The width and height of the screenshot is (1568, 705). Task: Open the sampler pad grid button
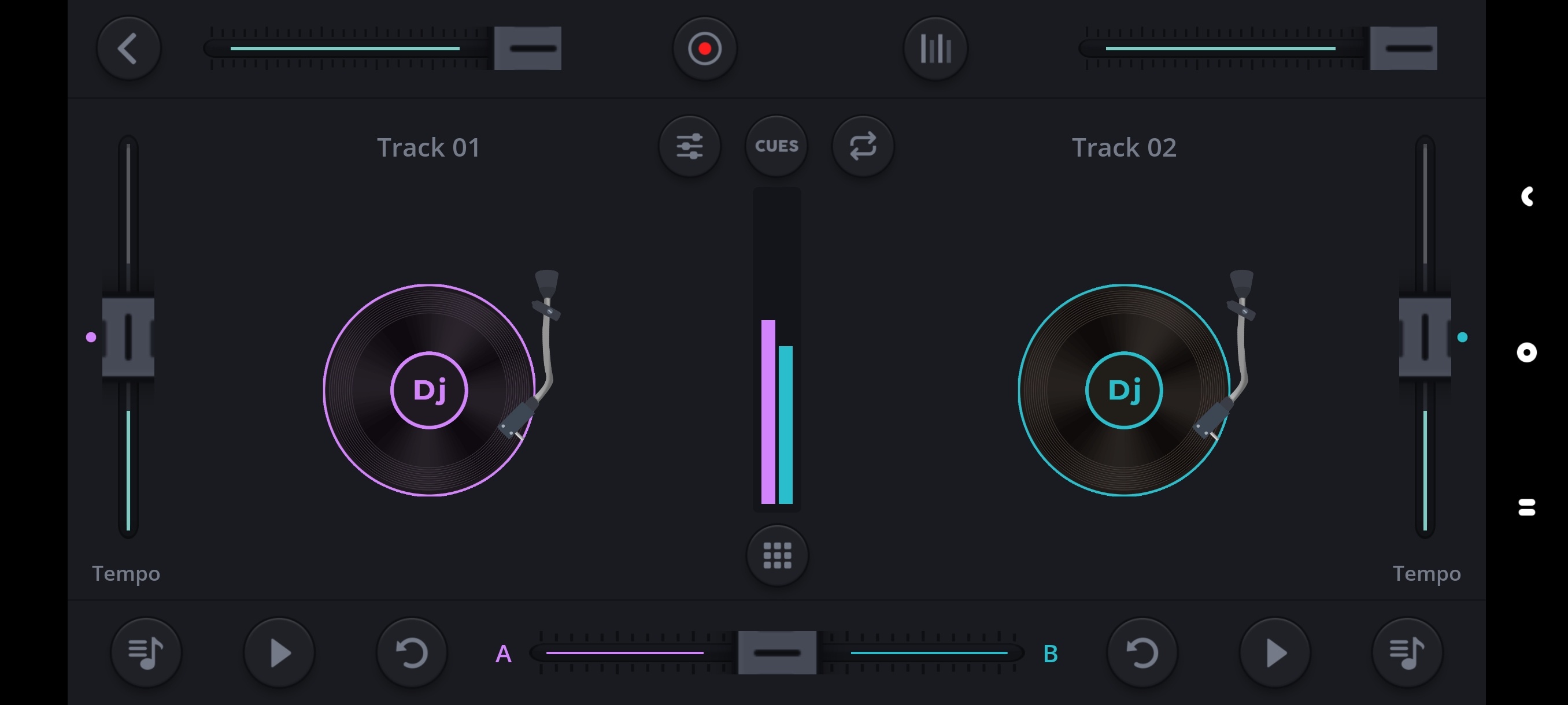coord(776,555)
